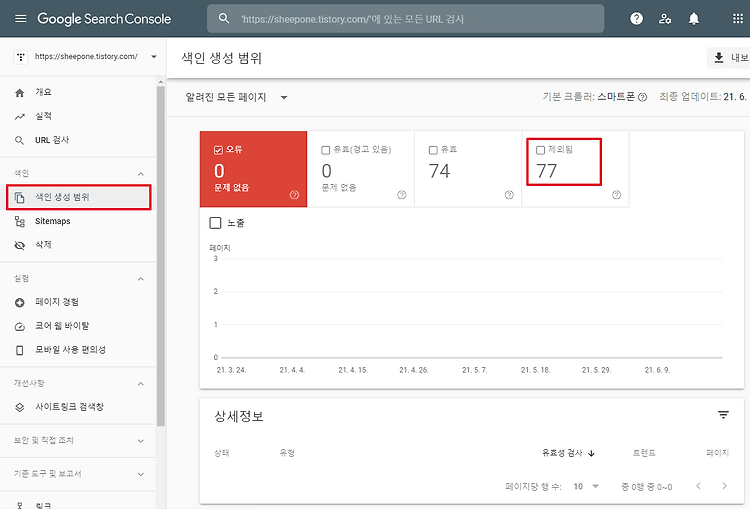This screenshot has width=750, height=509.
Task: Open the help question mark icon
Action: tap(636, 19)
